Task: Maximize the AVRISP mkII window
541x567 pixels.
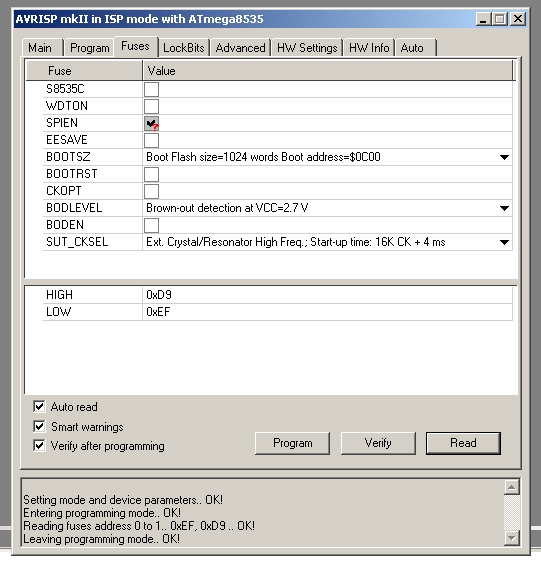Action: [500, 19]
